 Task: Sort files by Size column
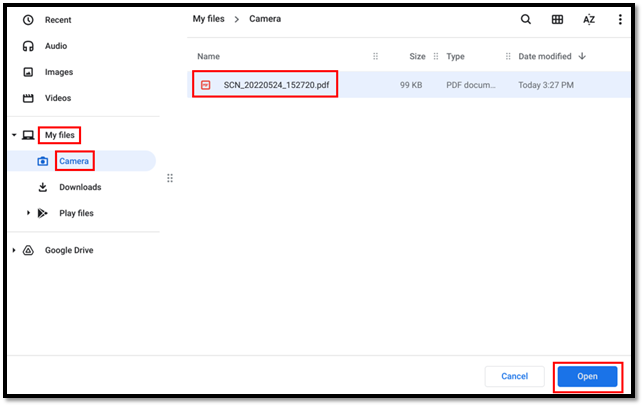click(417, 57)
